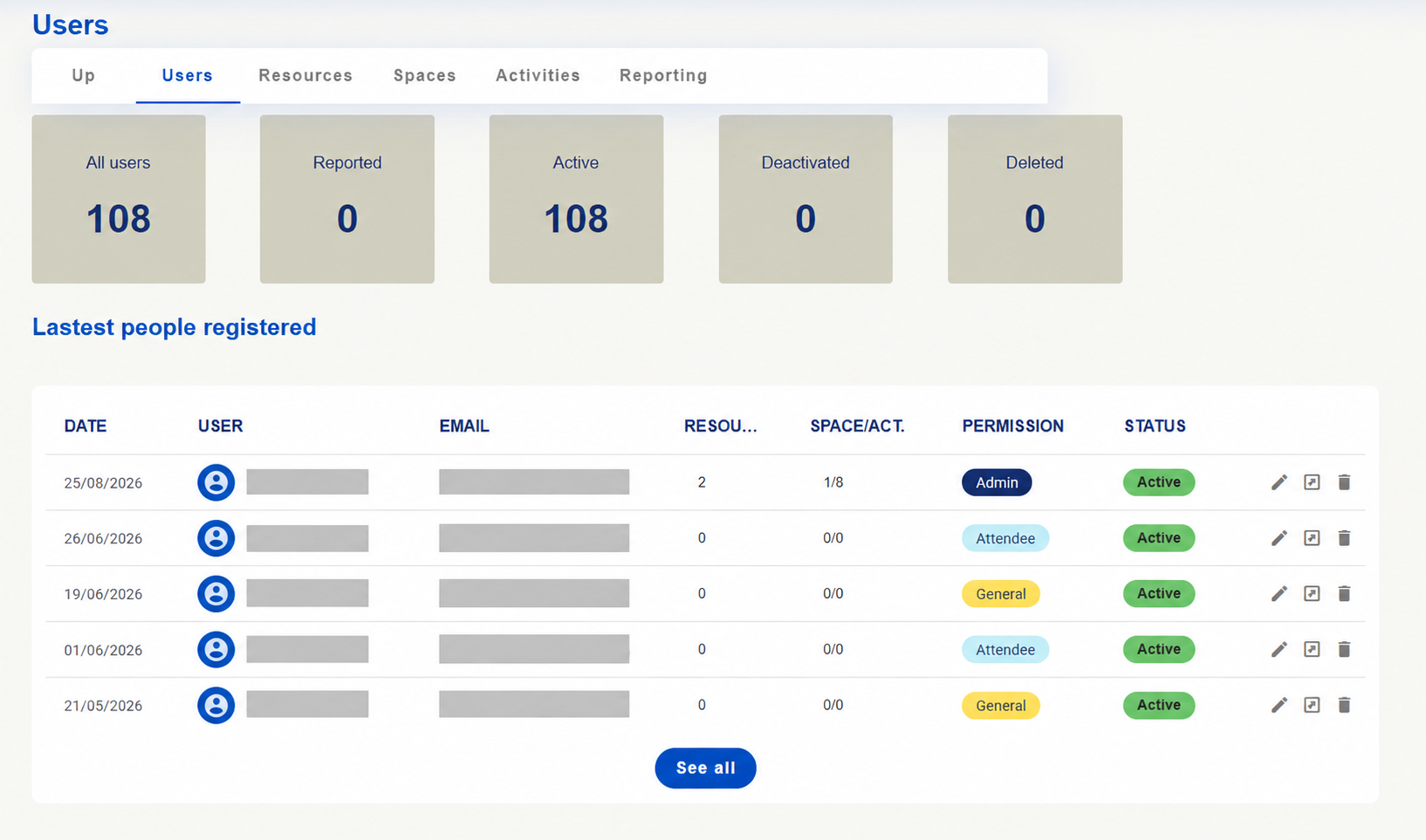Switch to the Activities tab
The width and height of the screenshot is (1426, 840).
click(x=538, y=76)
